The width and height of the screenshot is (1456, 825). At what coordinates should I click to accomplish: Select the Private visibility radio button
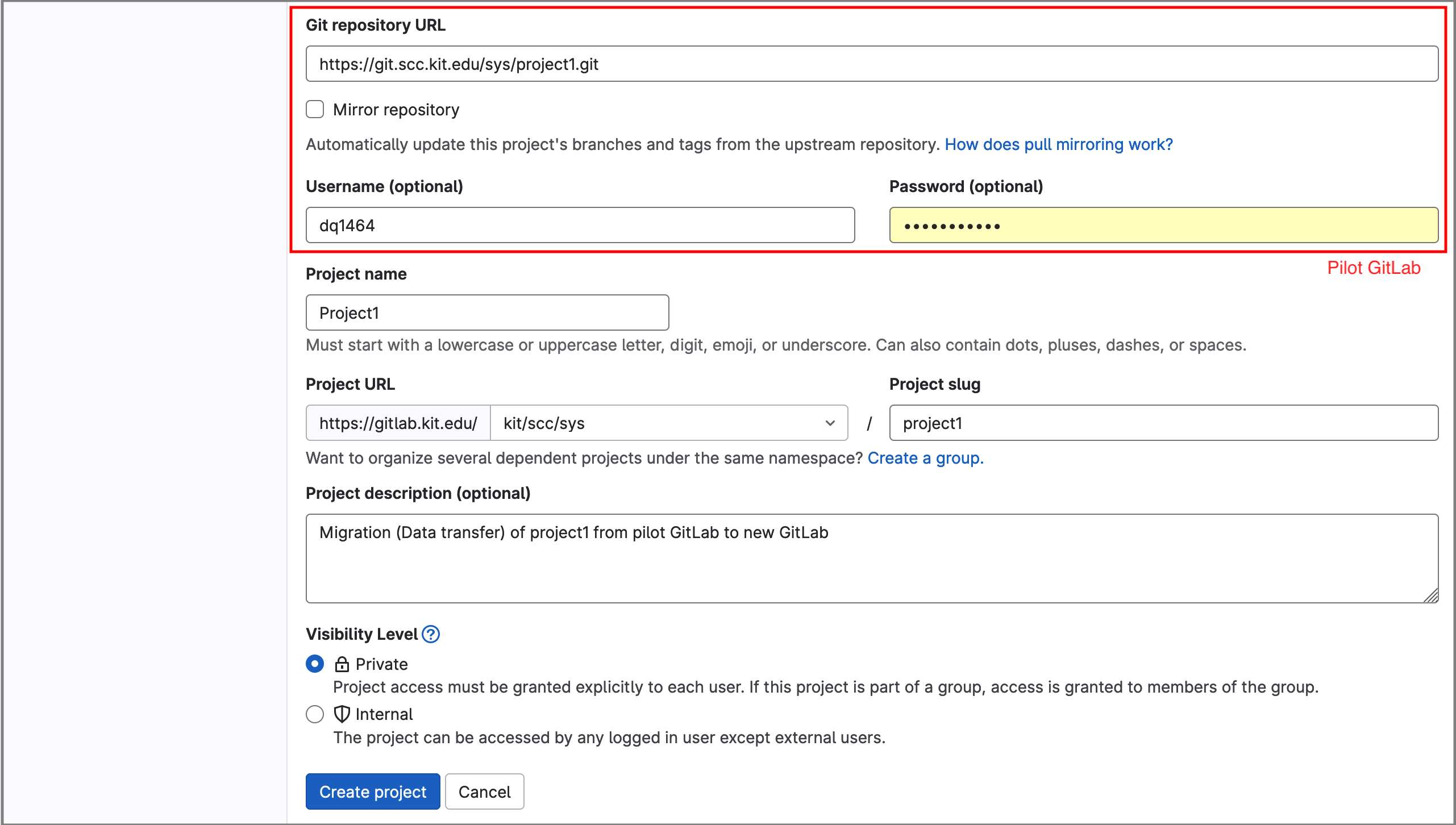[x=315, y=664]
